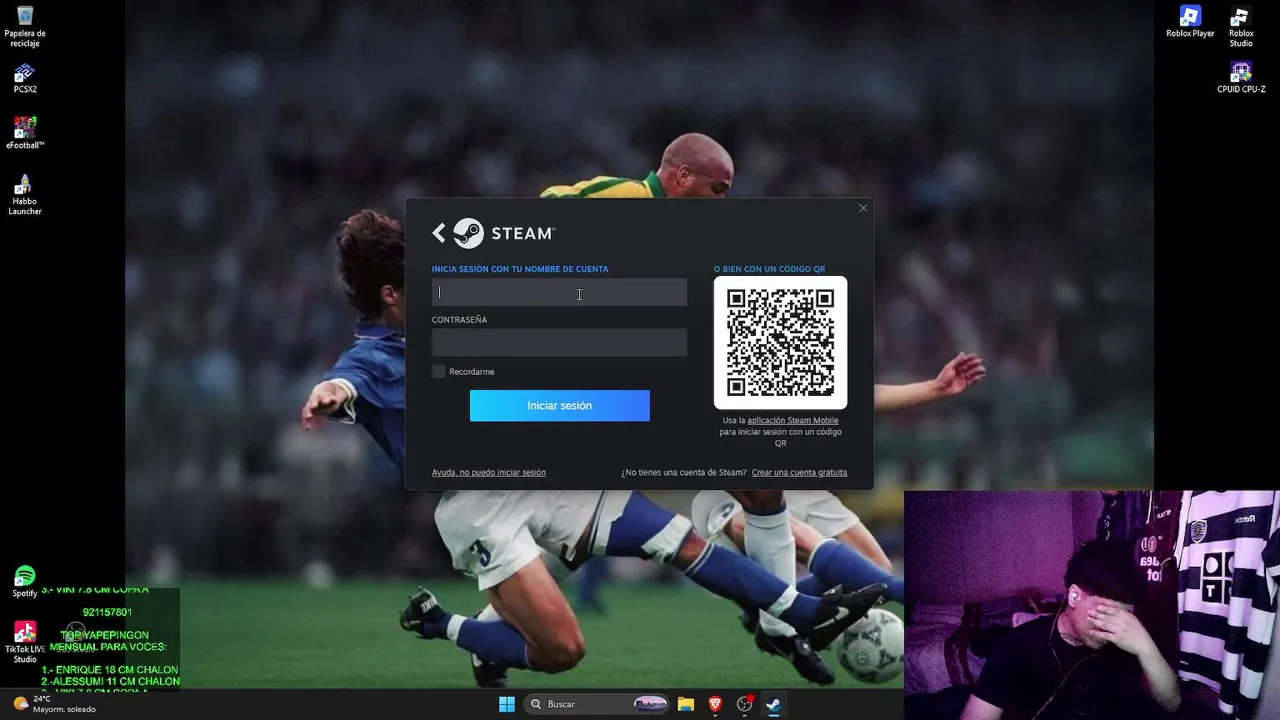Click the 'O BIEN CON UN CÓDIGO QR' label
The width and height of the screenshot is (1280, 720).
(x=770, y=269)
